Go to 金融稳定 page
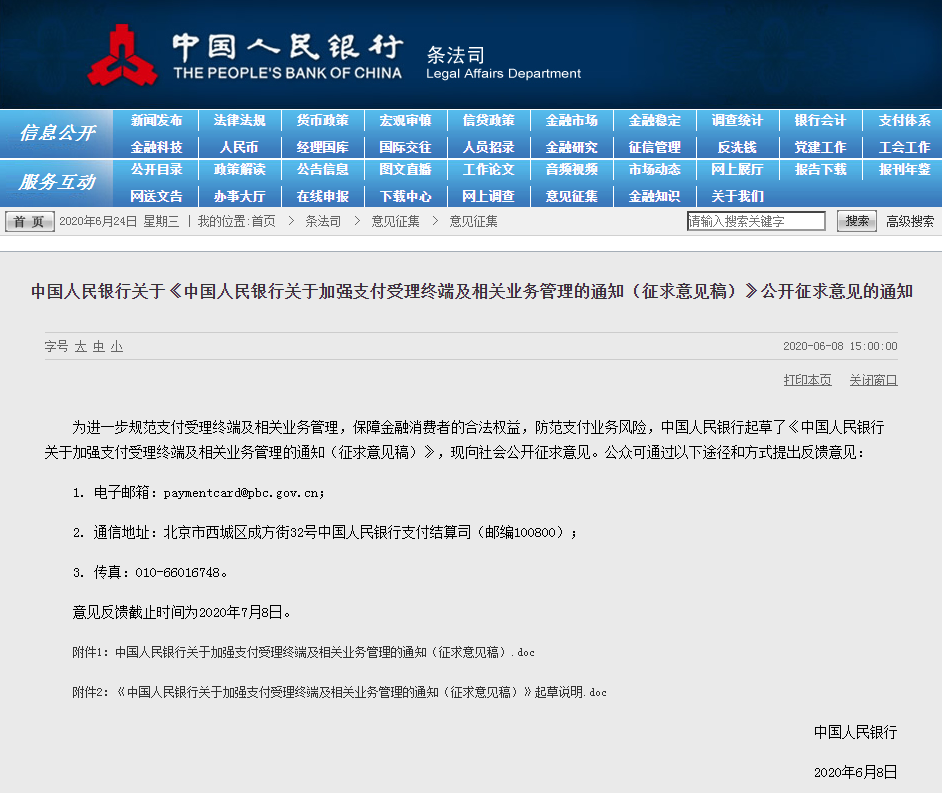This screenshot has height=793, width=942. pyautogui.click(x=654, y=121)
